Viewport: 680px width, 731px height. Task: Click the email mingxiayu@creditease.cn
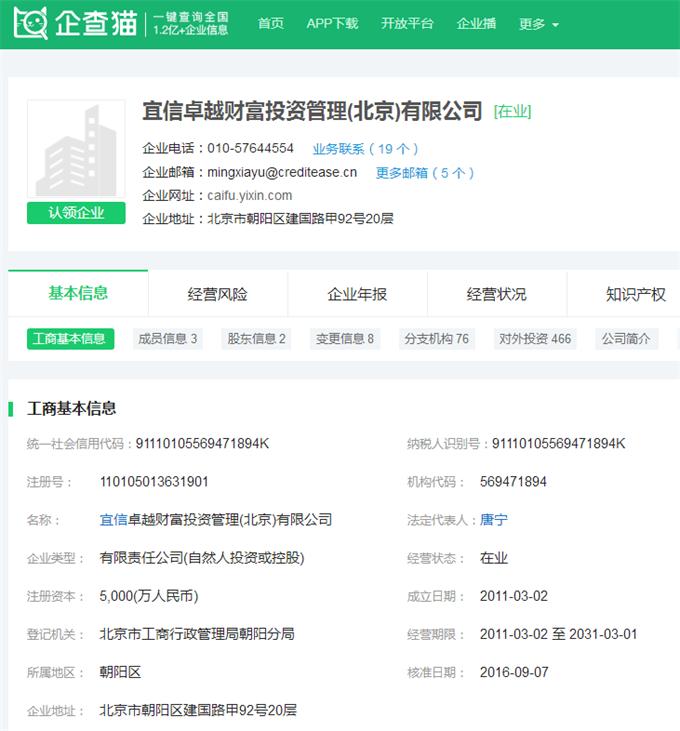(x=282, y=172)
